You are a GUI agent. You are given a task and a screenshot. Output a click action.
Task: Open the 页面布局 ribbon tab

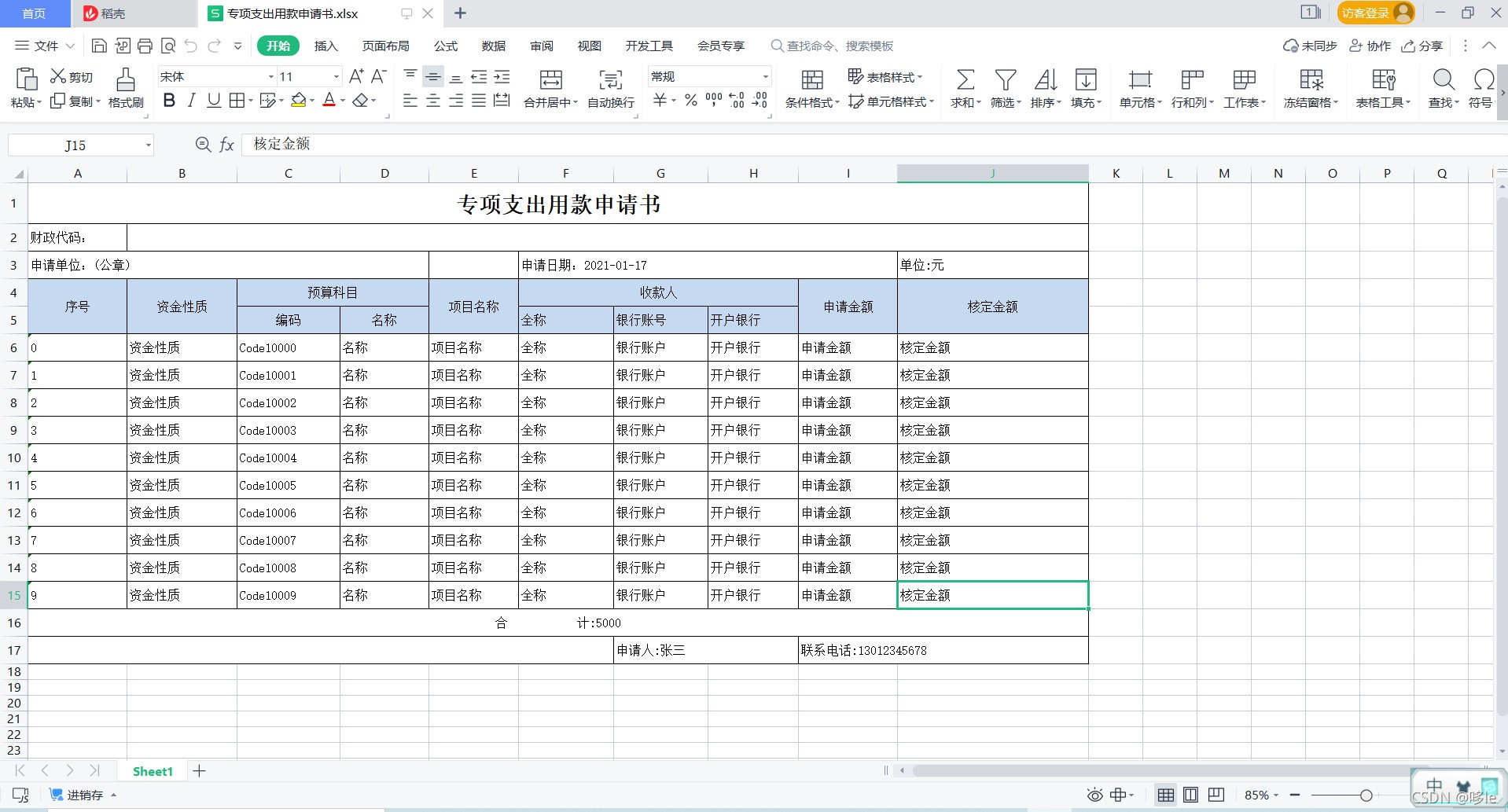tap(385, 46)
